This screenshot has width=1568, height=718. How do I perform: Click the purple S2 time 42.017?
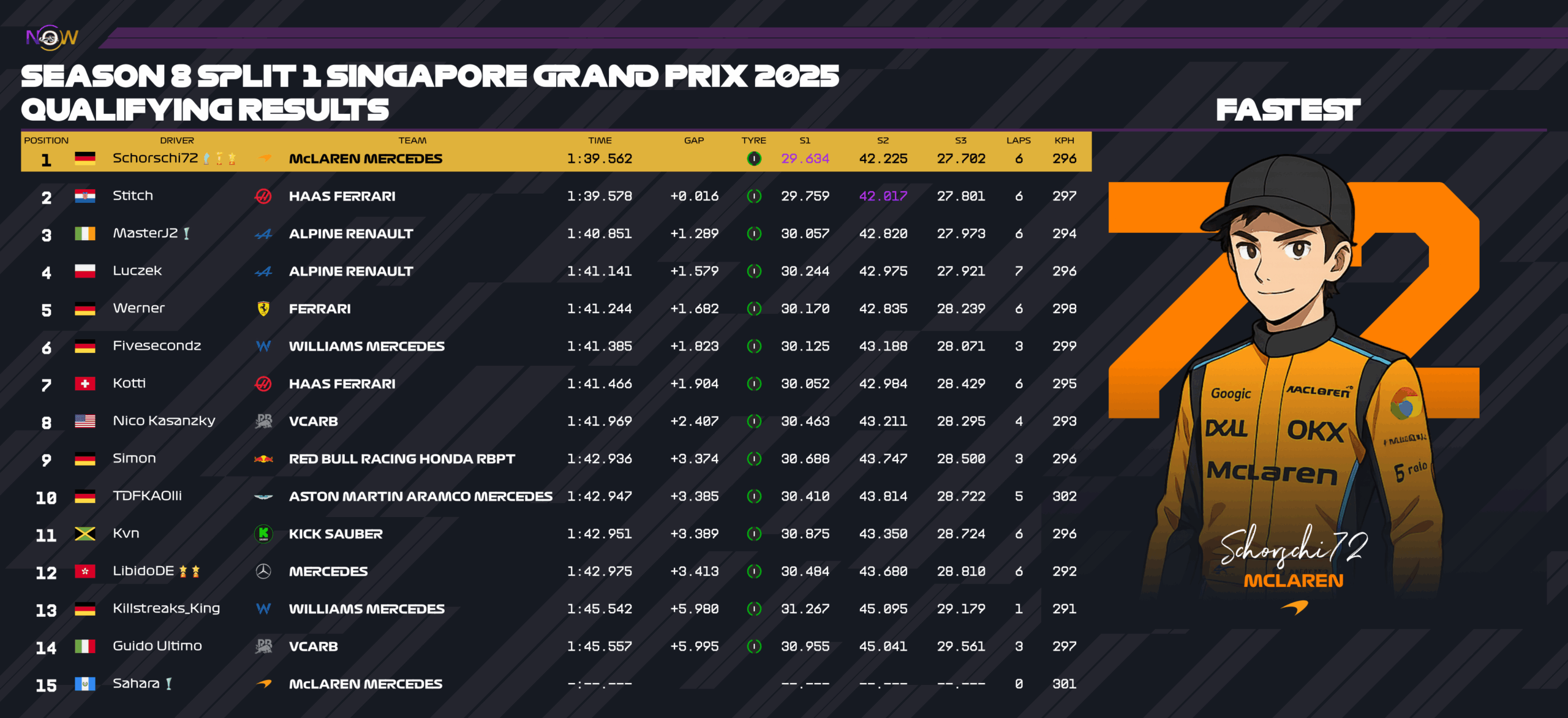click(883, 196)
